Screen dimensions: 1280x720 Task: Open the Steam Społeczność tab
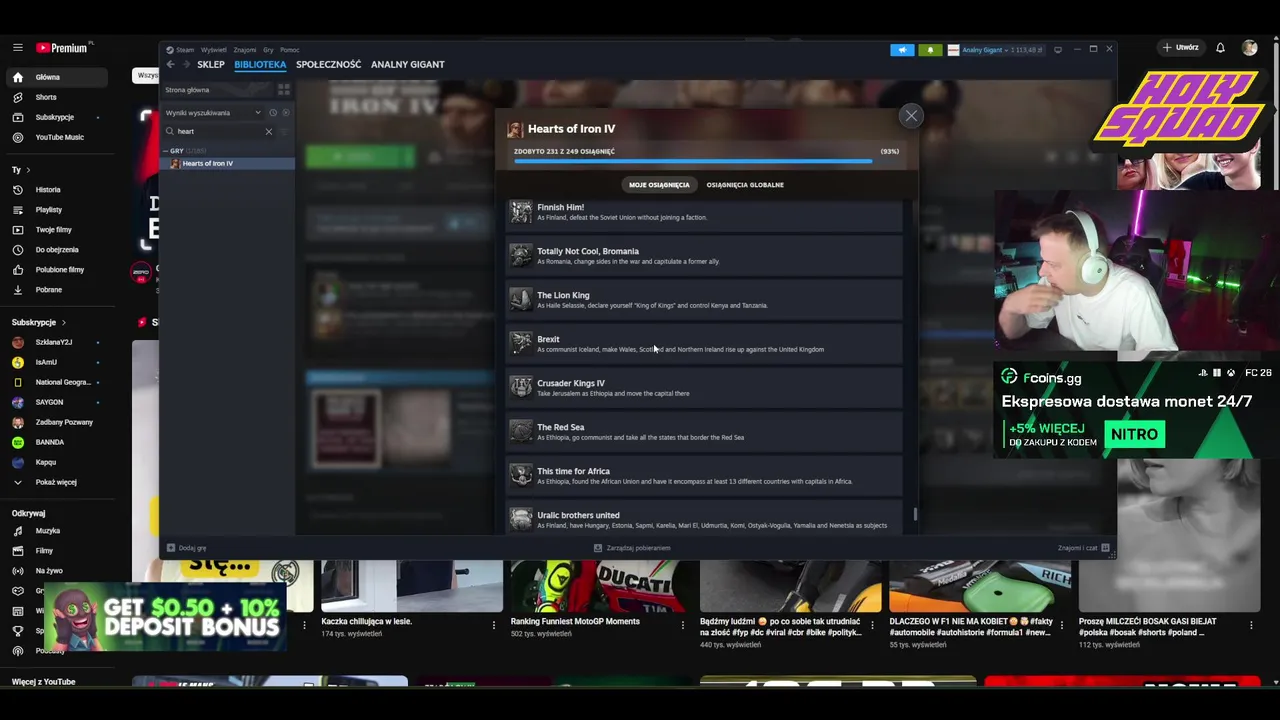coord(328,64)
